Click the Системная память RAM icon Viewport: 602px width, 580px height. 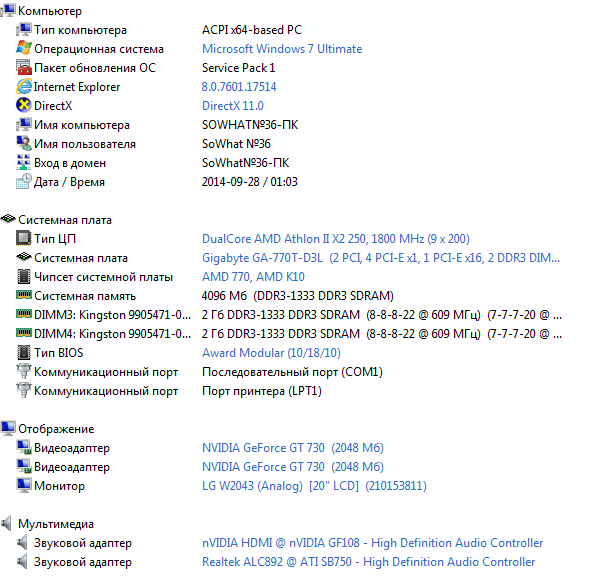tap(23, 295)
